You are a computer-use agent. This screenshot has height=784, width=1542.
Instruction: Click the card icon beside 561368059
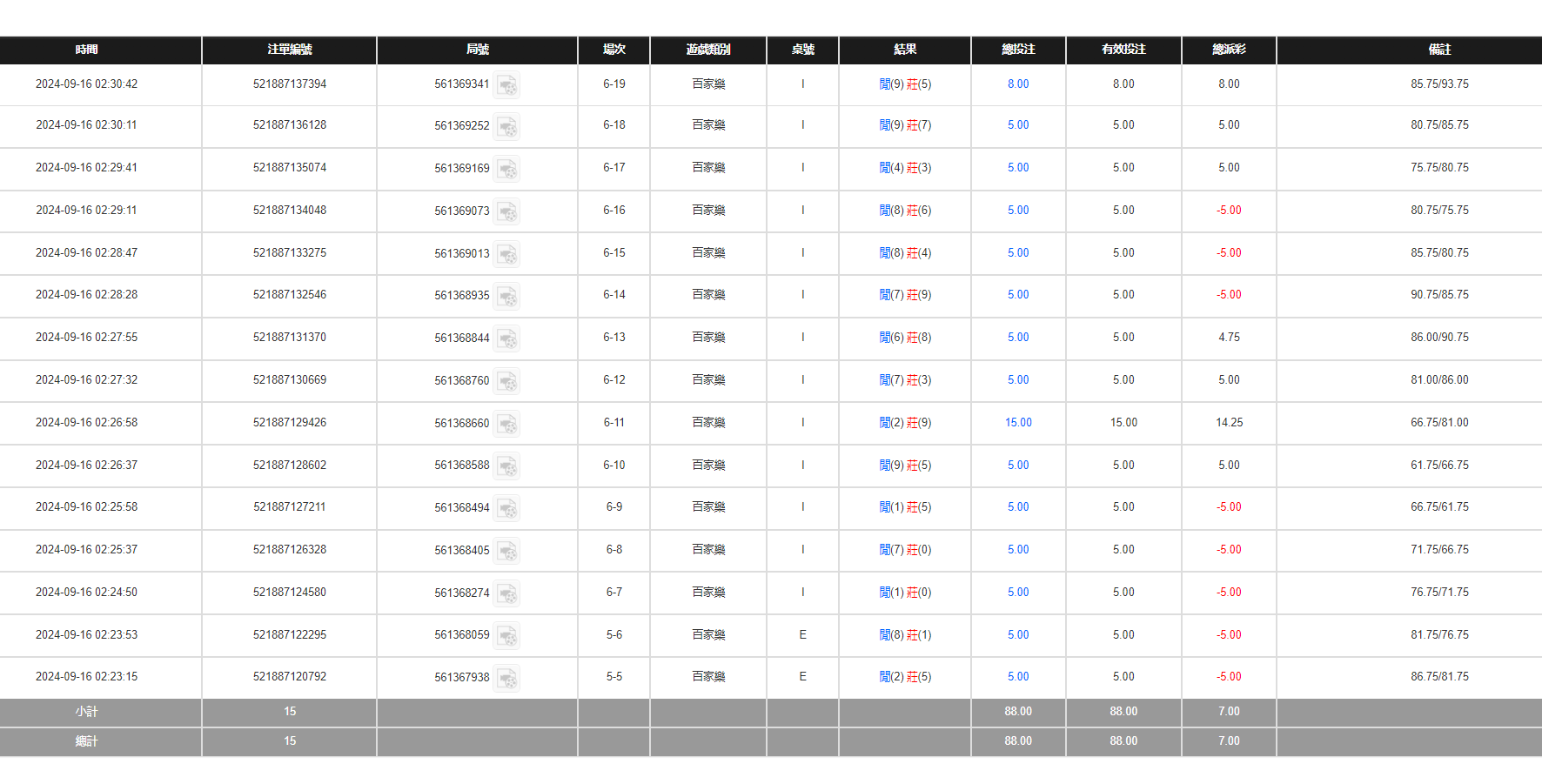click(x=506, y=636)
